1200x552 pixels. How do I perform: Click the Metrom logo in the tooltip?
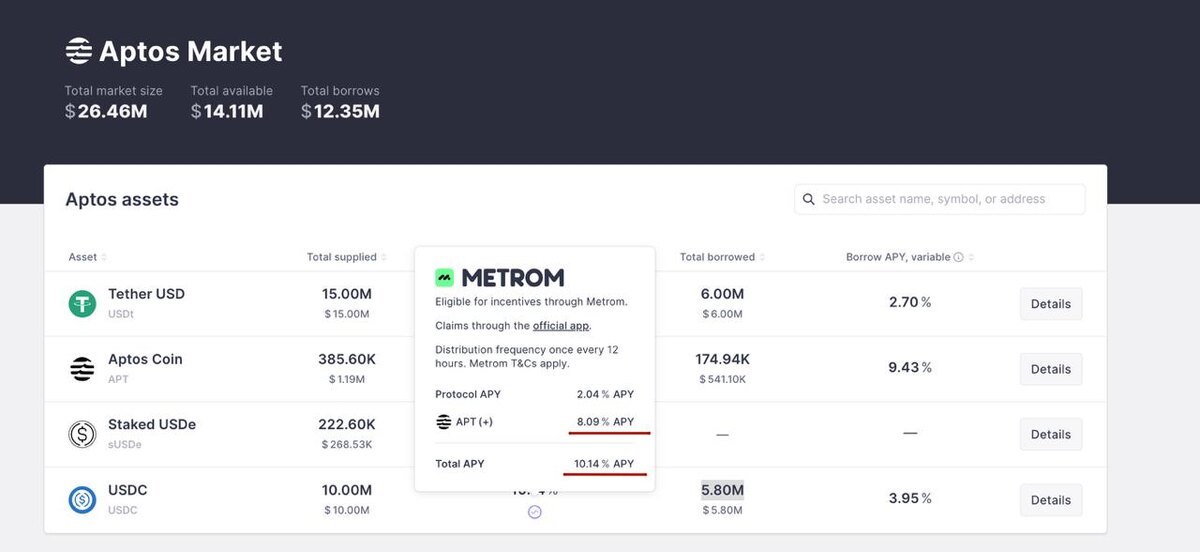[499, 277]
